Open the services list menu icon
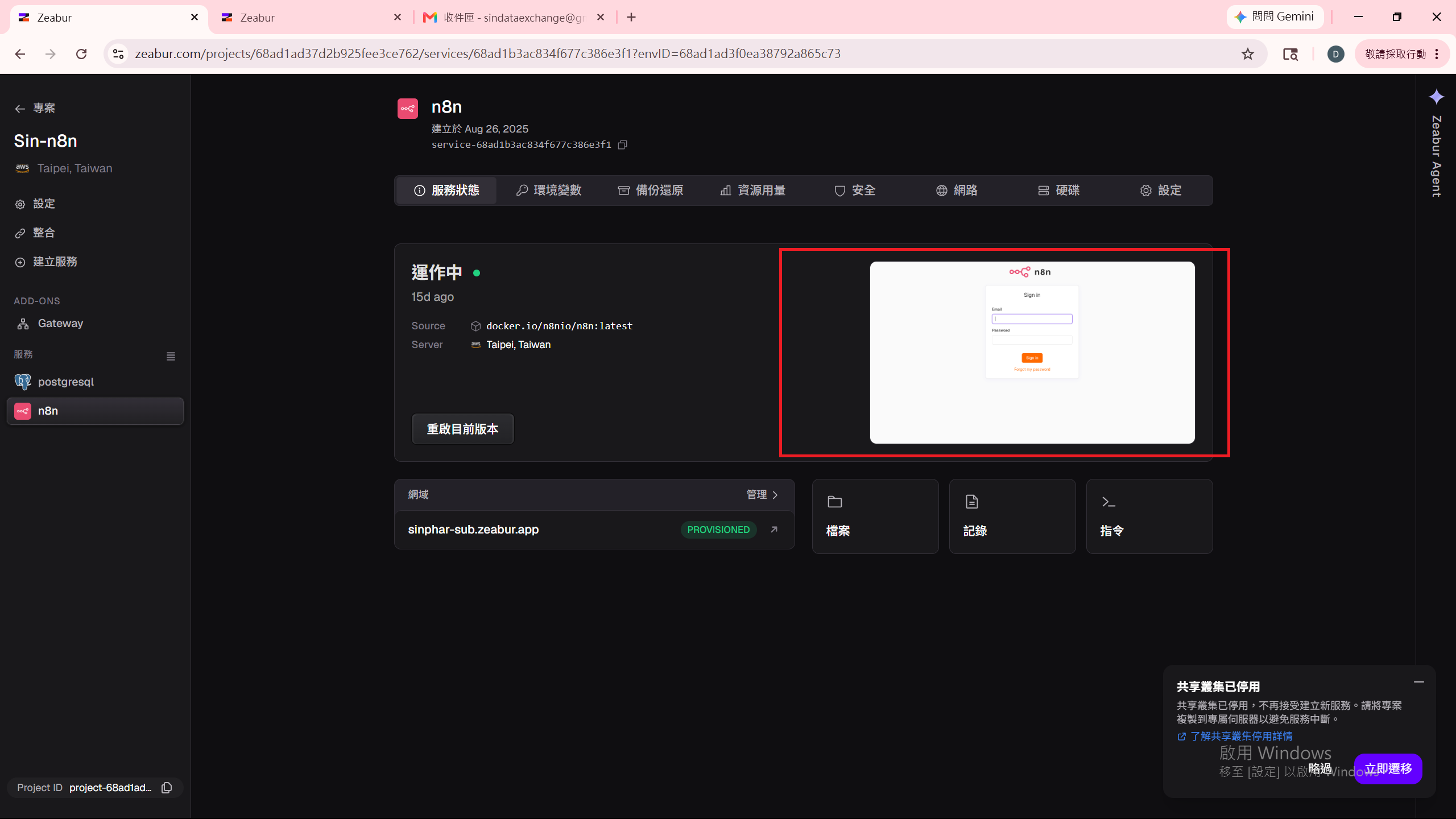Viewport: 1456px width, 819px height. [x=171, y=356]
